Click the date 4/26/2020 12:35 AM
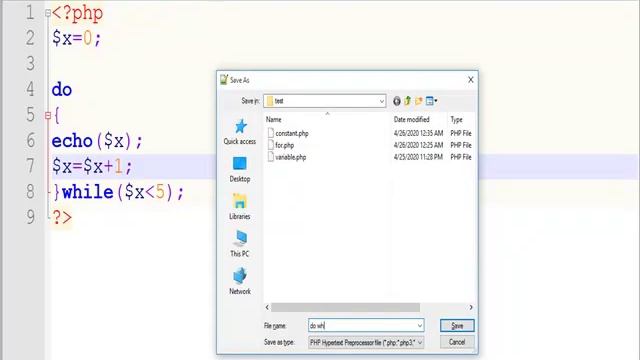 pos(418,133)
